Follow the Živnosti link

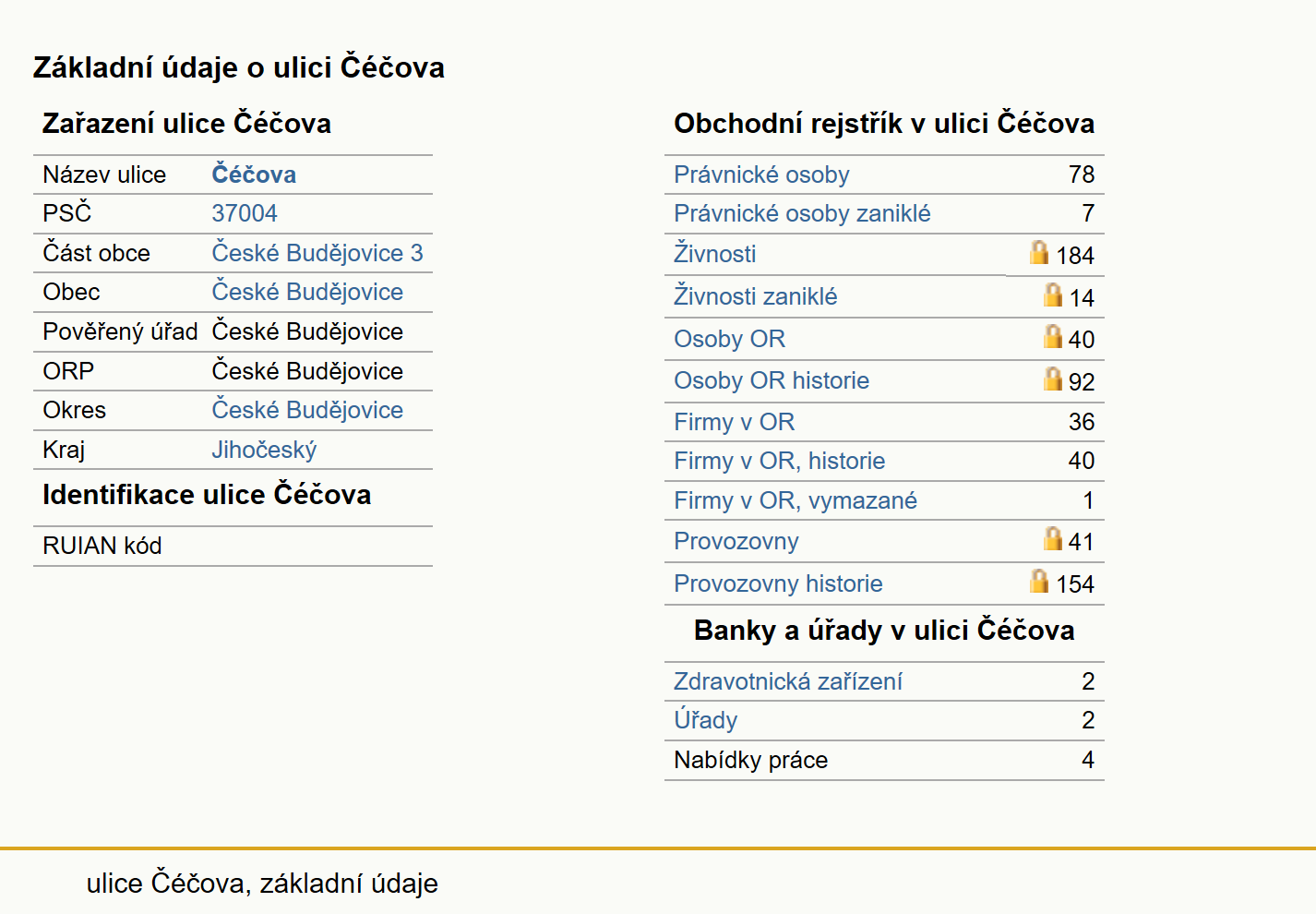pyautogui.click(x=714, y=253)
